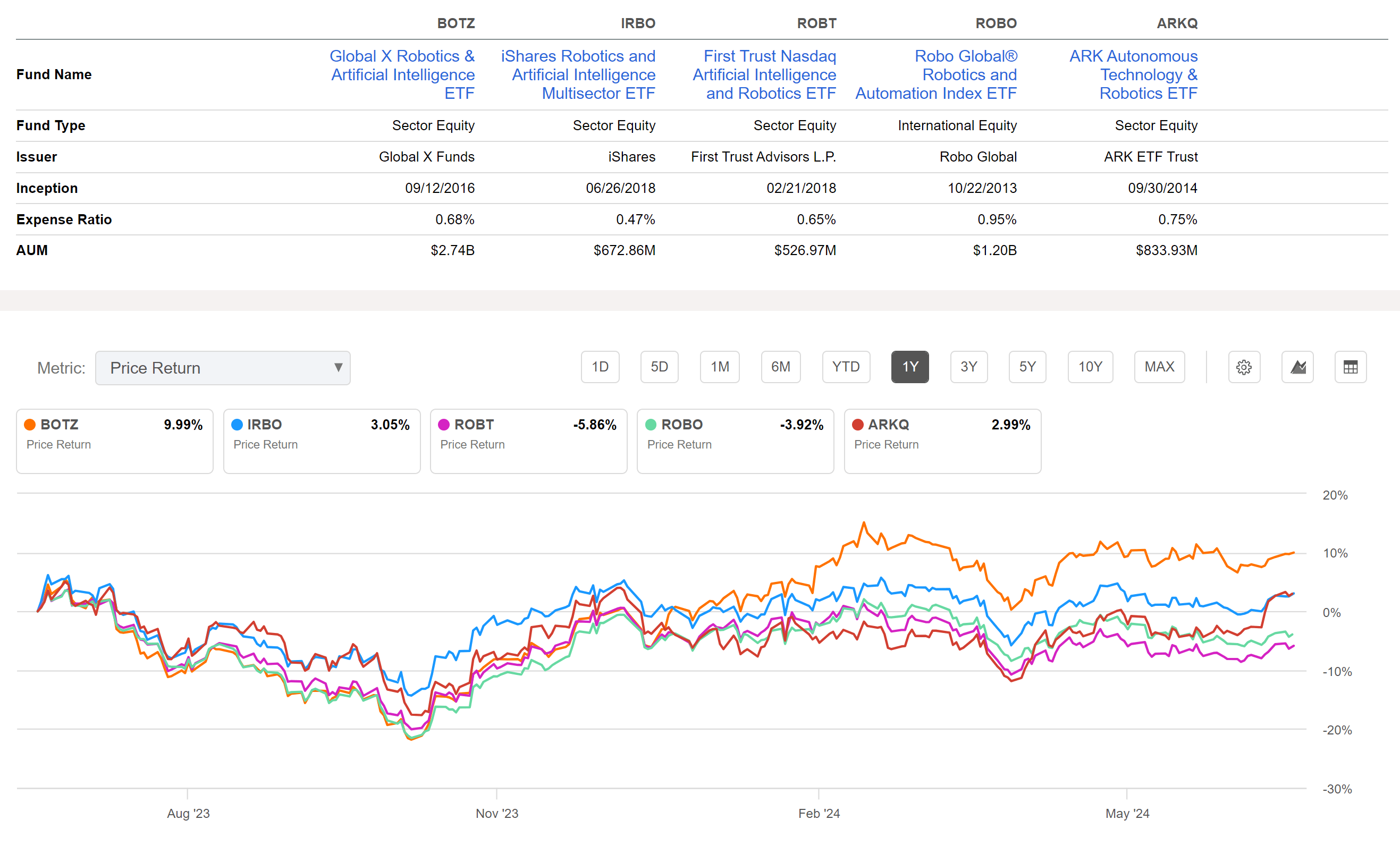Switch to table view icon
This screenshot has width=1400, height=845.
pos(1351,367)
